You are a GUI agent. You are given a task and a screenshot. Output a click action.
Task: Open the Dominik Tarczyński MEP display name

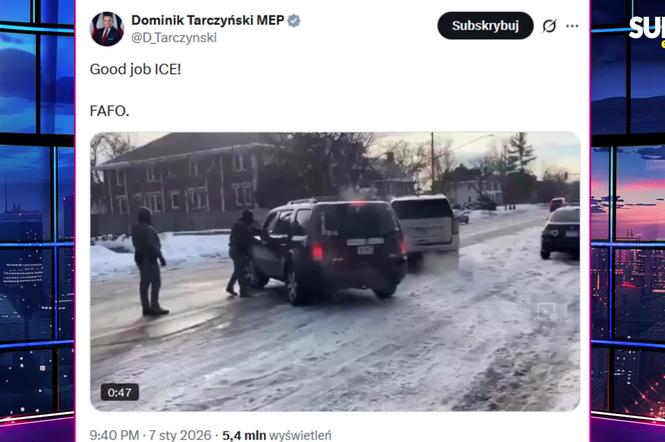207,20
